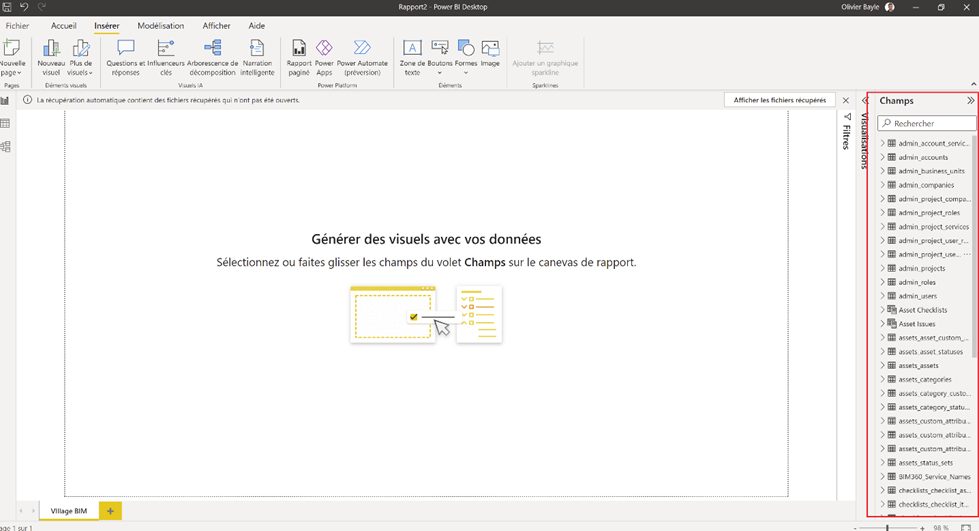Viewport: 979px width, 531px height.
Task: Open Olivier Bayle's account avatar
Action: [x=890, y=7]
